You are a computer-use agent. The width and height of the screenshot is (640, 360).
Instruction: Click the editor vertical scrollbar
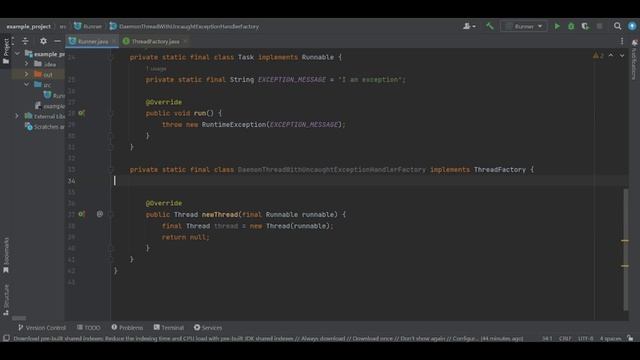(626, 249)
